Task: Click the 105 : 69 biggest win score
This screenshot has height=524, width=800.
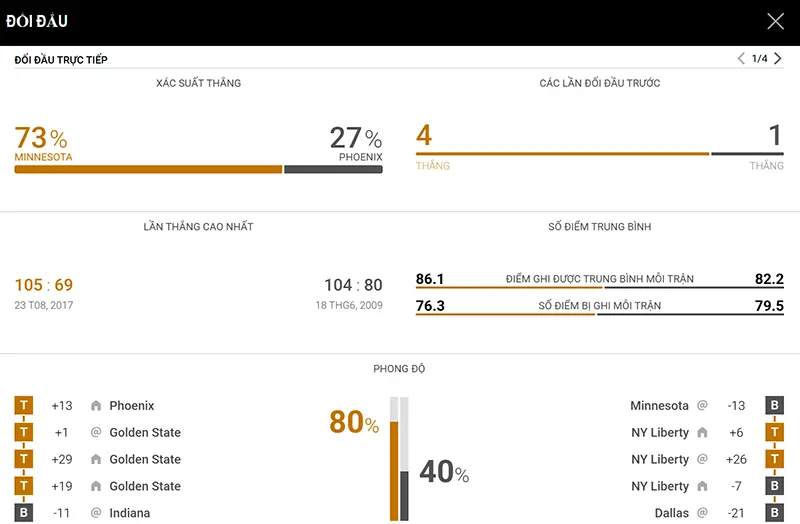Action: pyautogui.click(x=44, y=285)
